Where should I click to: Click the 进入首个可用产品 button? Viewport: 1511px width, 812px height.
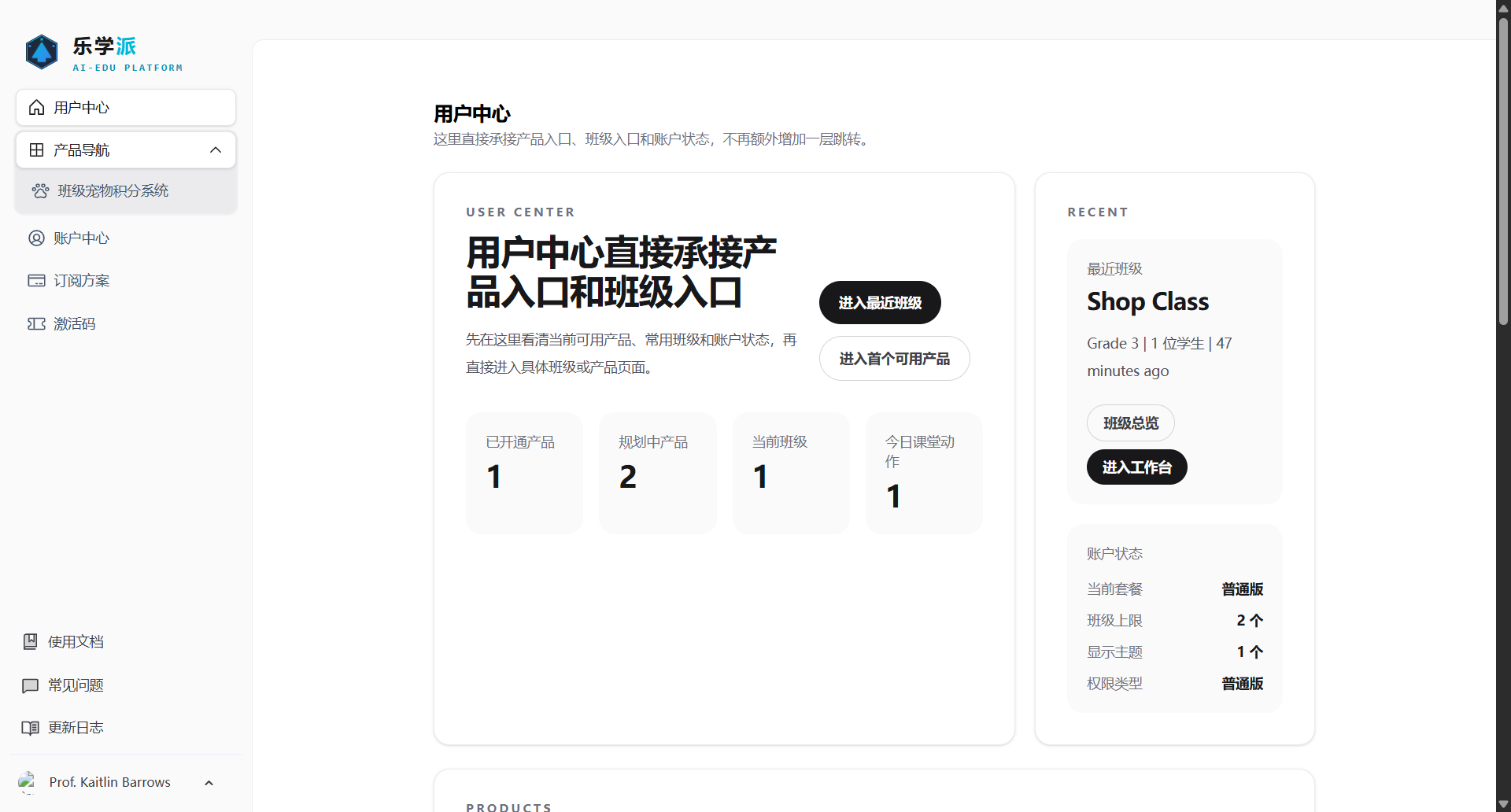(894, 358)
